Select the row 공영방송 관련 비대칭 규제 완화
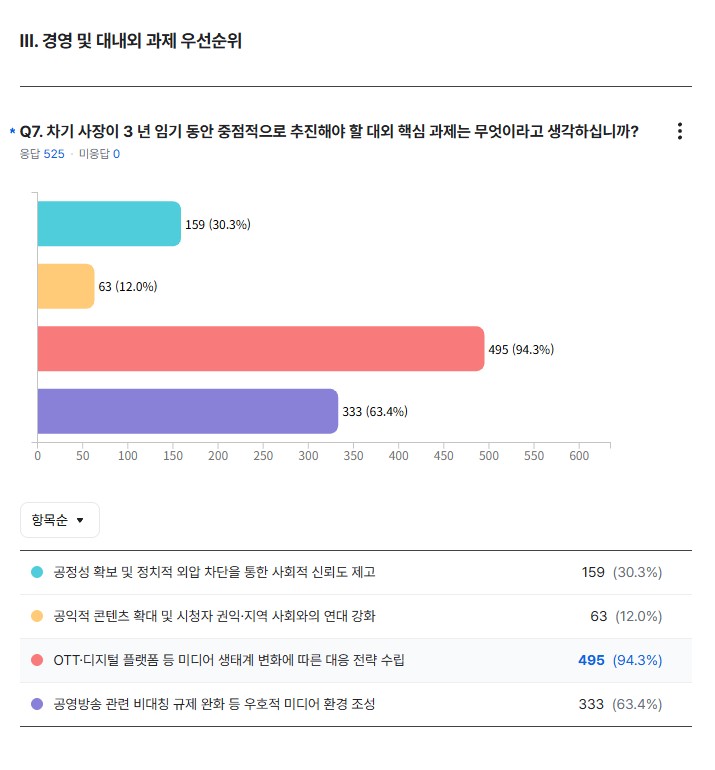This screenshot has height=770, width=715. click(356, 704)
